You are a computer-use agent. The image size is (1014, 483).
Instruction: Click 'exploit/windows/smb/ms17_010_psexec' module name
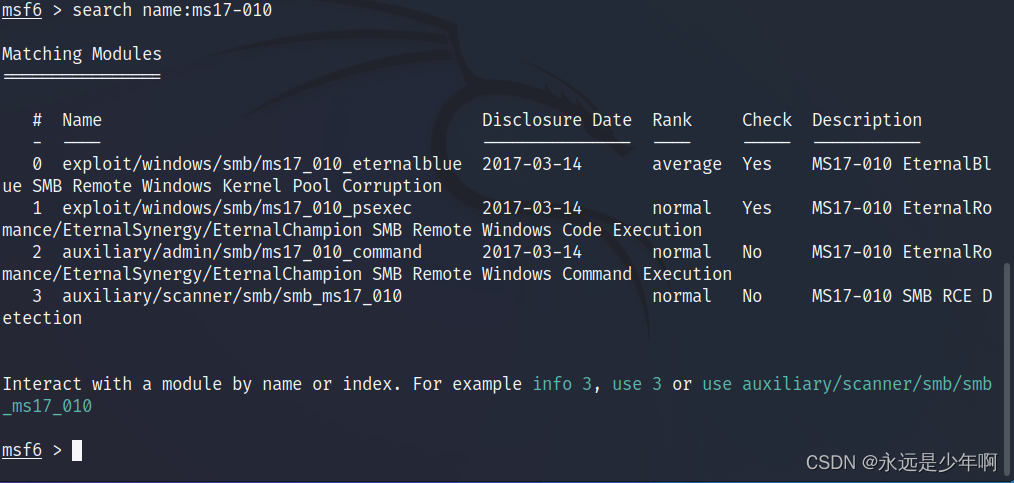click(237, 208)
